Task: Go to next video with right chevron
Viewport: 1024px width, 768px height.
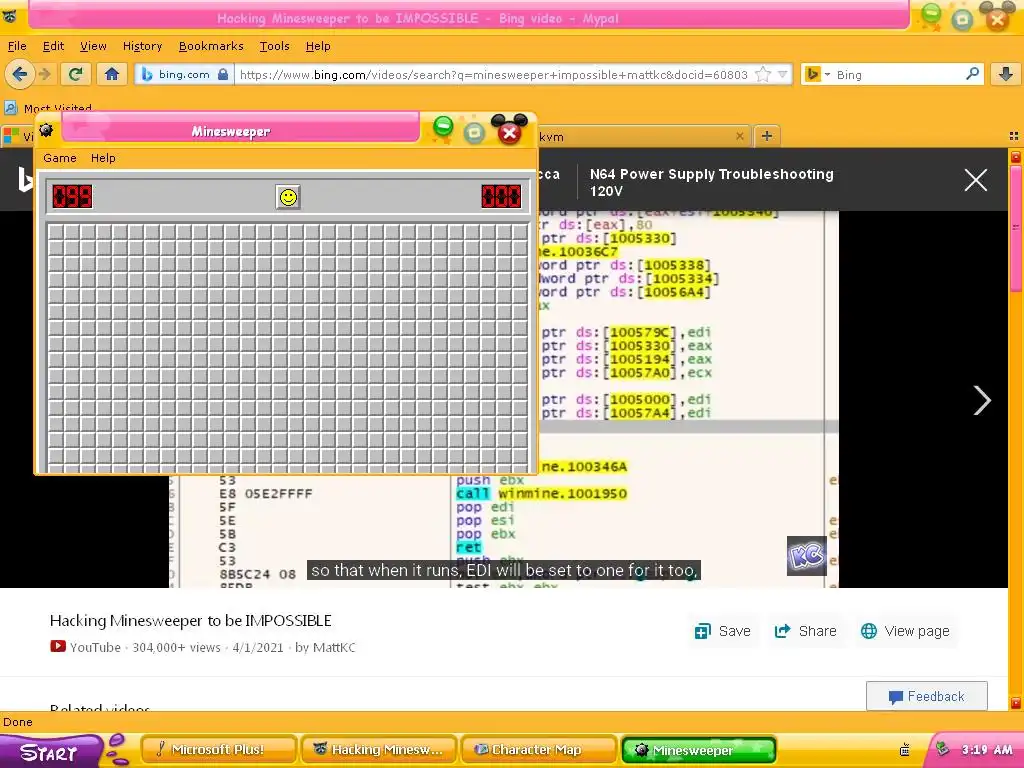Action: pos(982,400)
